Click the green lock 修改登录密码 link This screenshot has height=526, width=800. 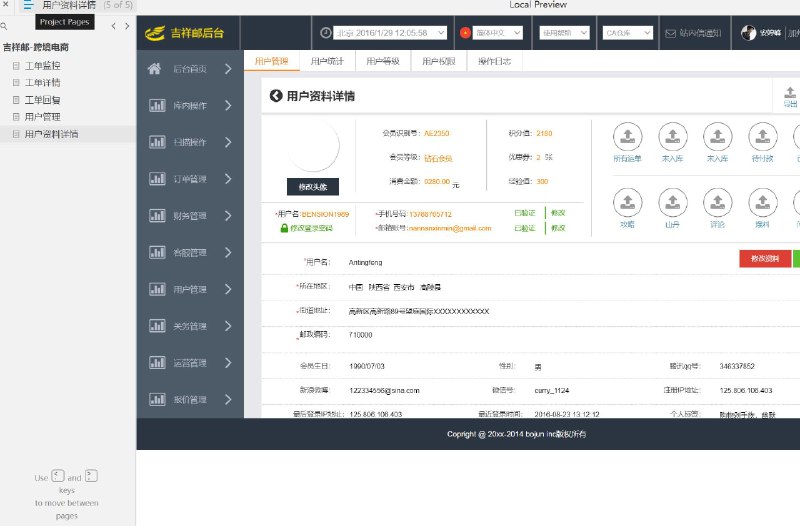[x=307, y=228]
